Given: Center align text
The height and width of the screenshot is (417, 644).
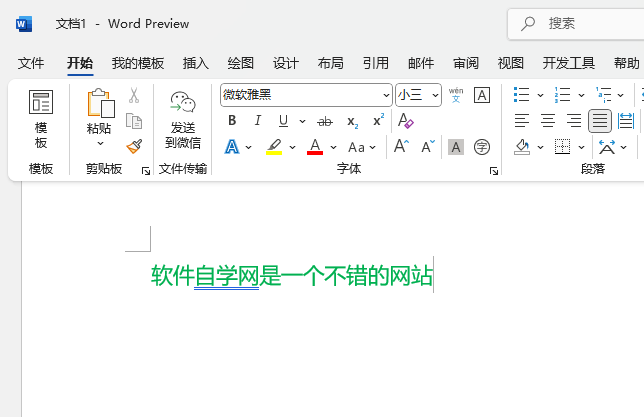Looking at the screenshot, I should [548, 121].
